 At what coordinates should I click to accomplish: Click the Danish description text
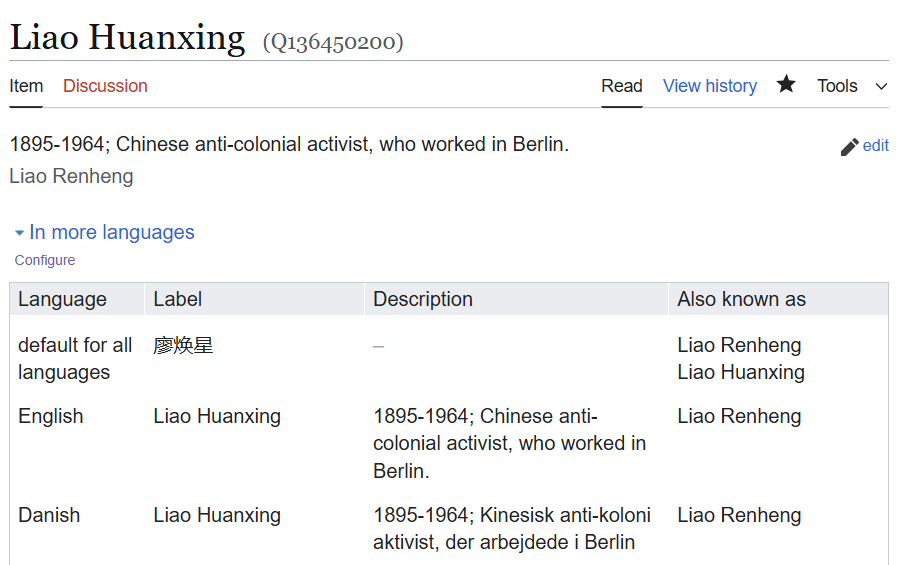[x=511, y=529]
